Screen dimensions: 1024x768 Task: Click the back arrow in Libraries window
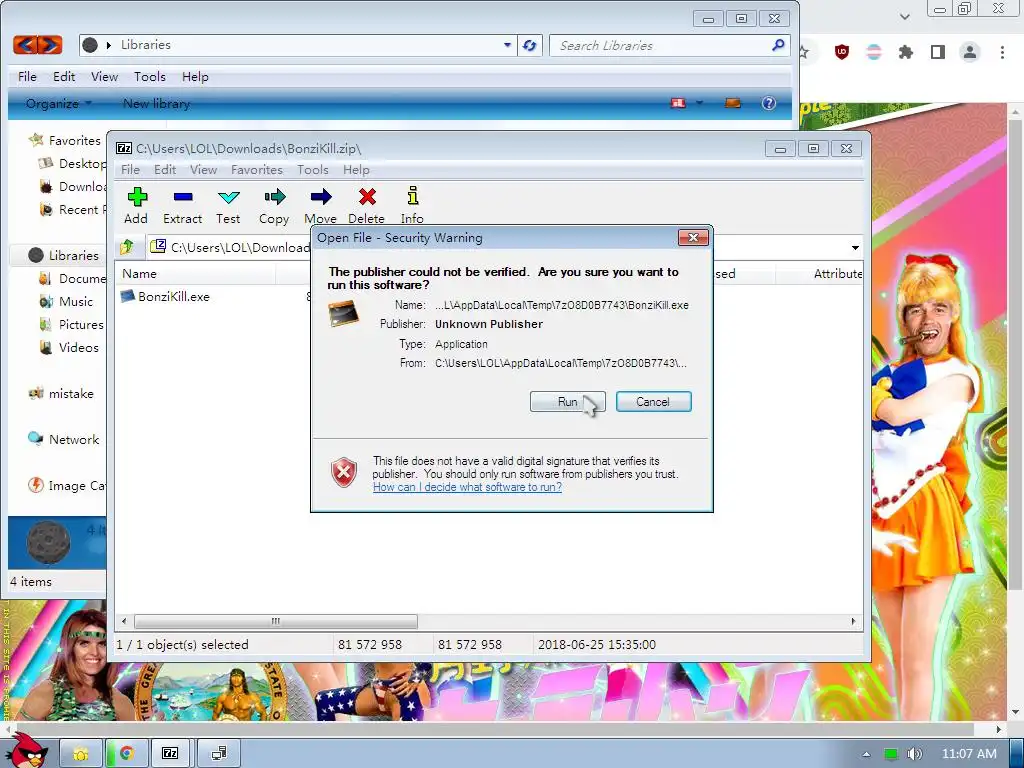(x=25, y=44)
